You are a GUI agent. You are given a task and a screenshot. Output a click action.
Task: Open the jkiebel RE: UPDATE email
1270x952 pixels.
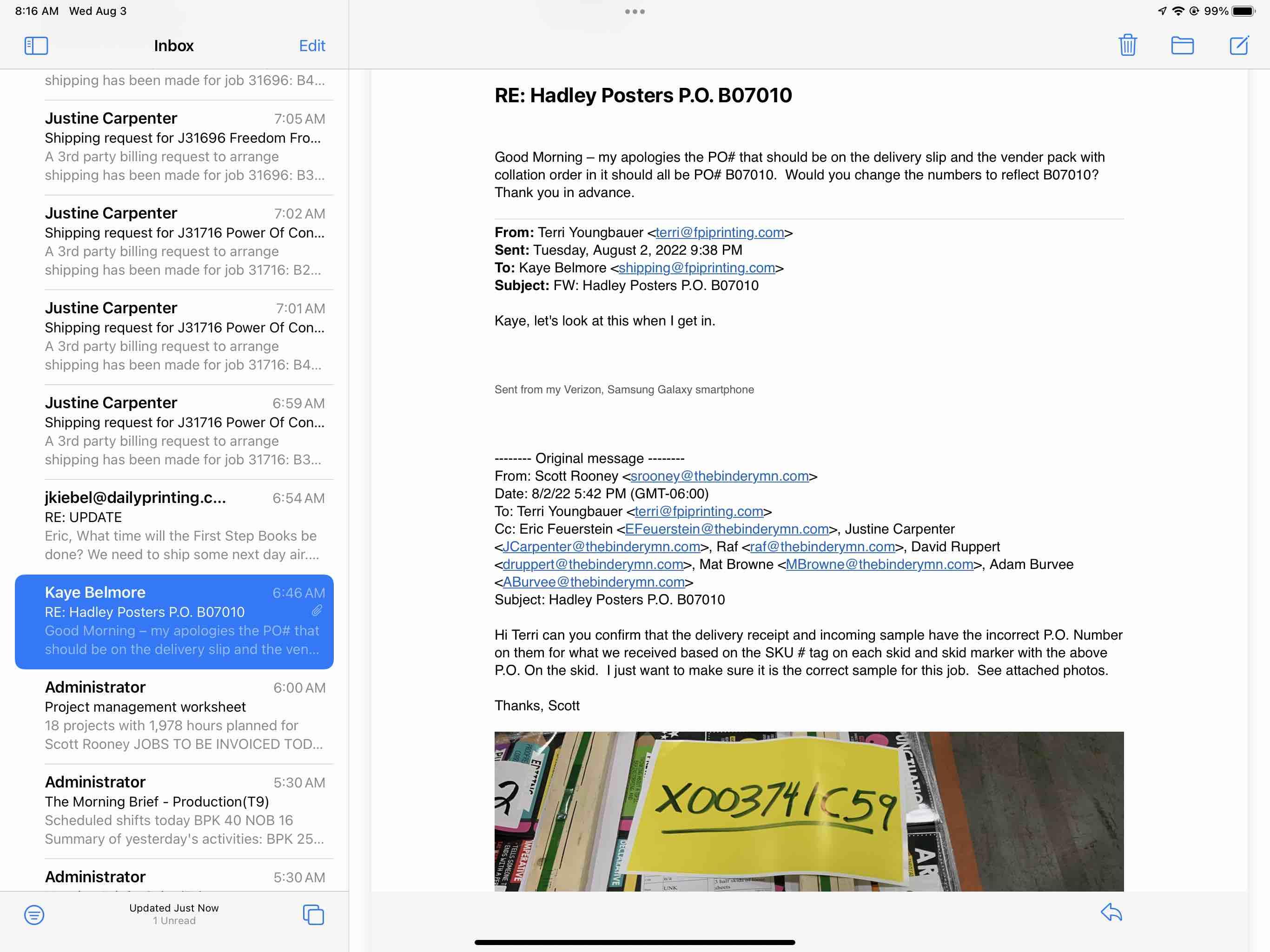[x=184, y=525]
